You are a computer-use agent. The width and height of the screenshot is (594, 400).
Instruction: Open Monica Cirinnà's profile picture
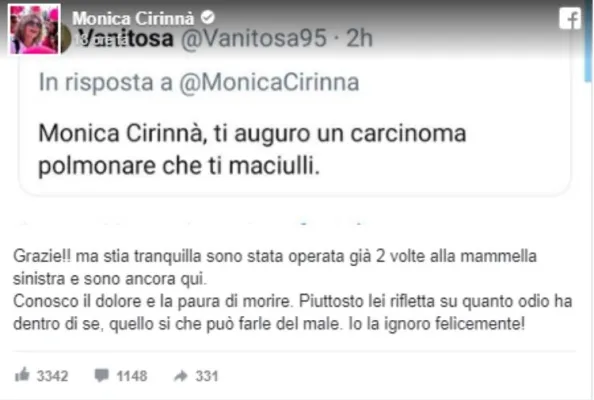(34, 29)
